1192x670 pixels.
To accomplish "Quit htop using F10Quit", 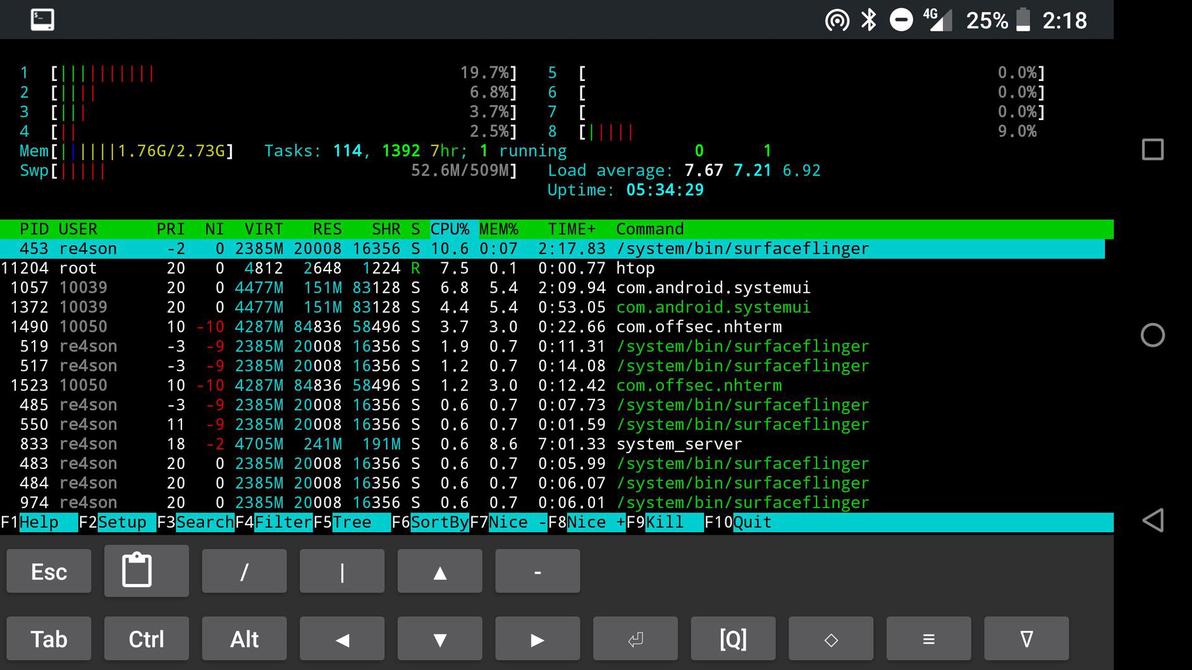I will tap(738, 521).
